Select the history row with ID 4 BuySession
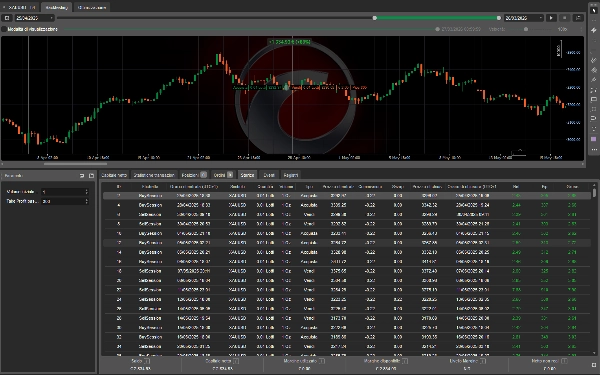600x375 pixels. tap(347, 205)
